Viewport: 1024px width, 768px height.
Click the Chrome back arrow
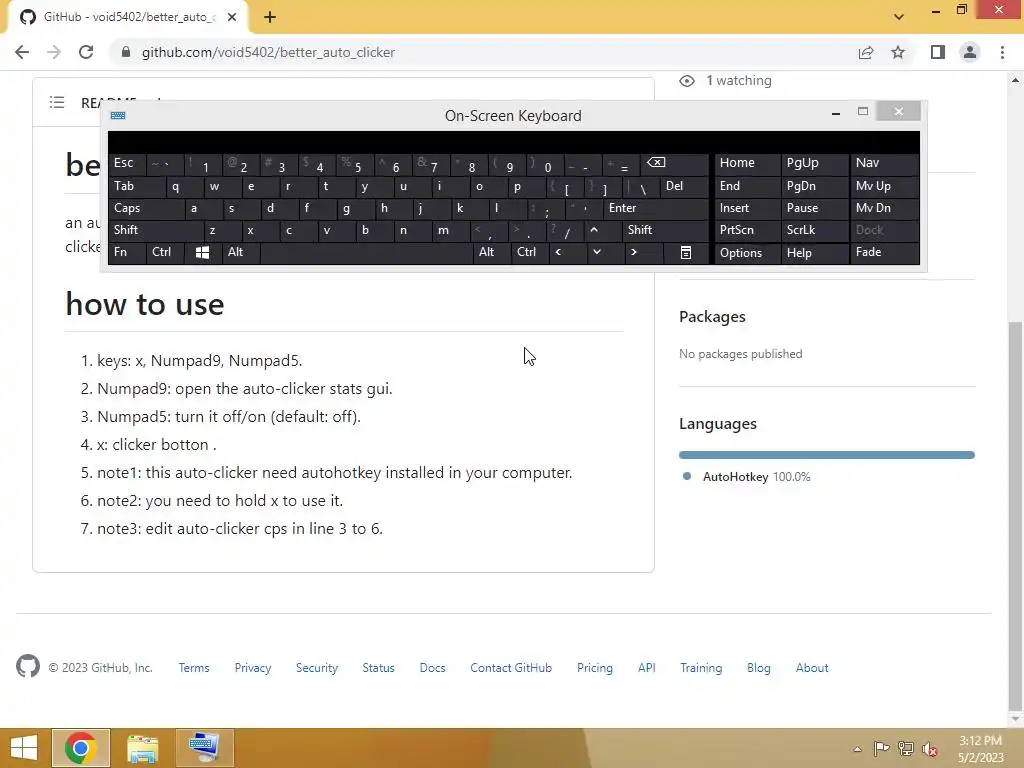[22, 52]
